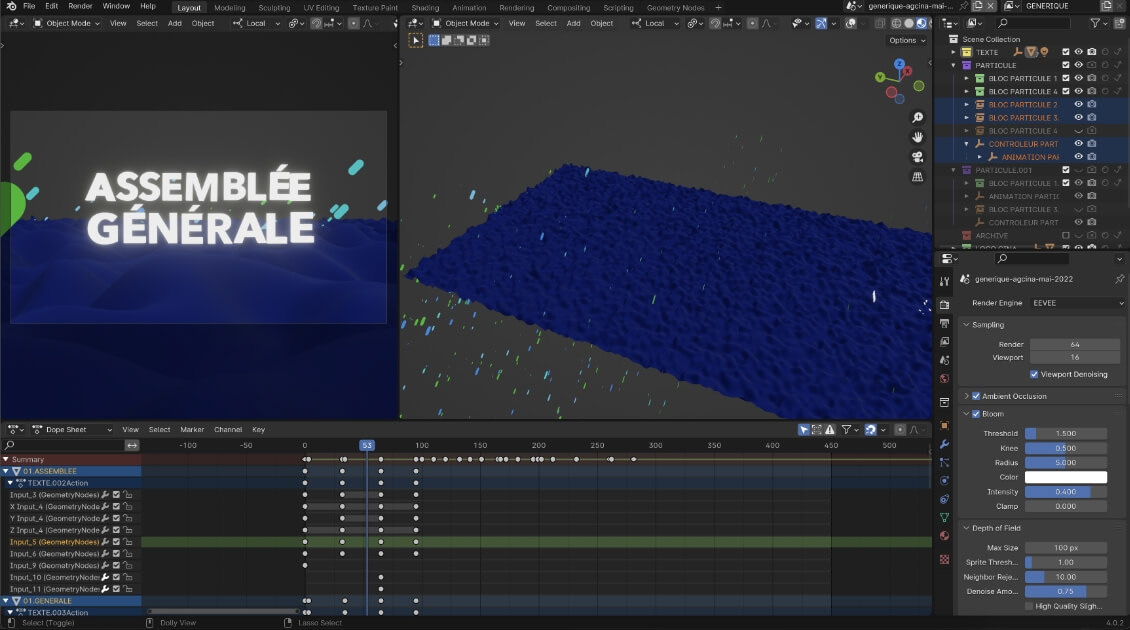Collapse the Sampling panel

point(966,325)
